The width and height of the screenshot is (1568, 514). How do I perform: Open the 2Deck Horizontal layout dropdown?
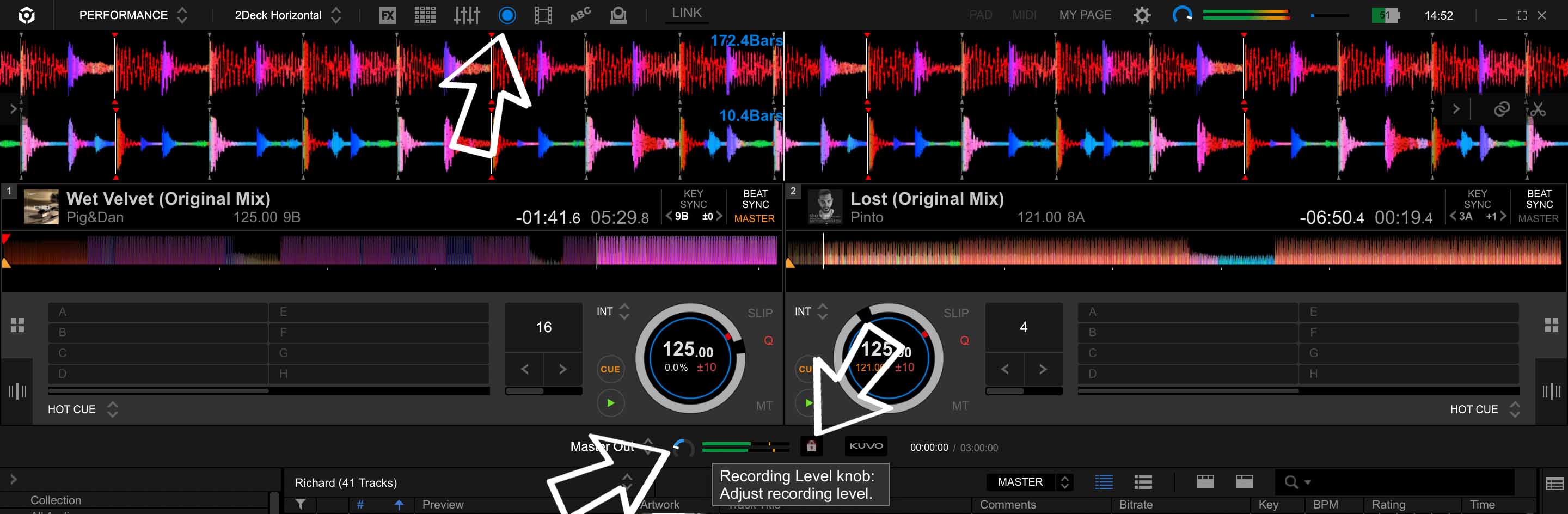tap(287, 15)
